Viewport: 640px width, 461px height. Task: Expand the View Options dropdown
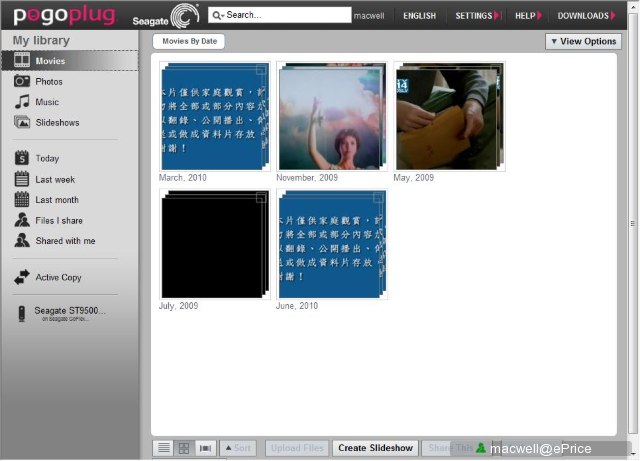click(x=583, y=41)
